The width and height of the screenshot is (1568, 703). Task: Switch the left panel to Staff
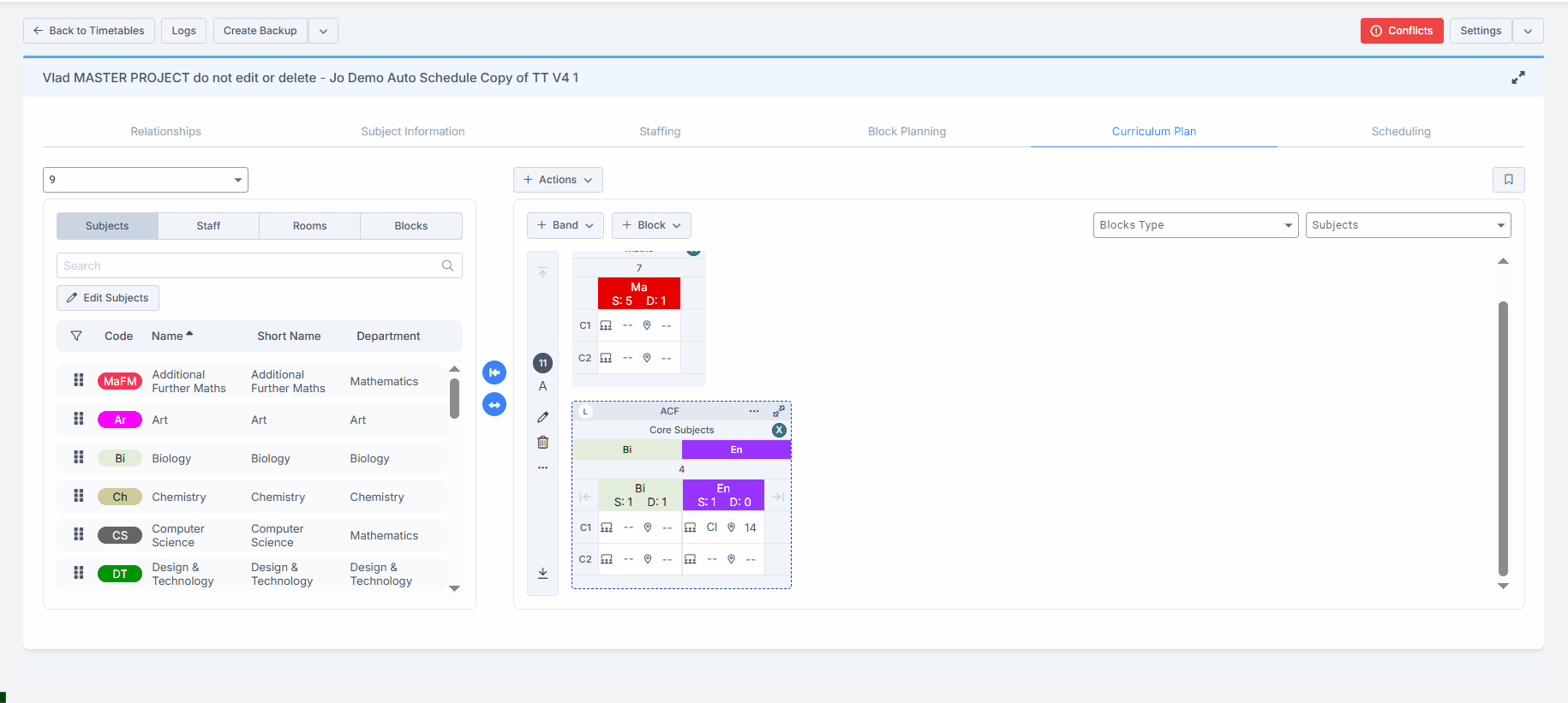click(208, 226)
